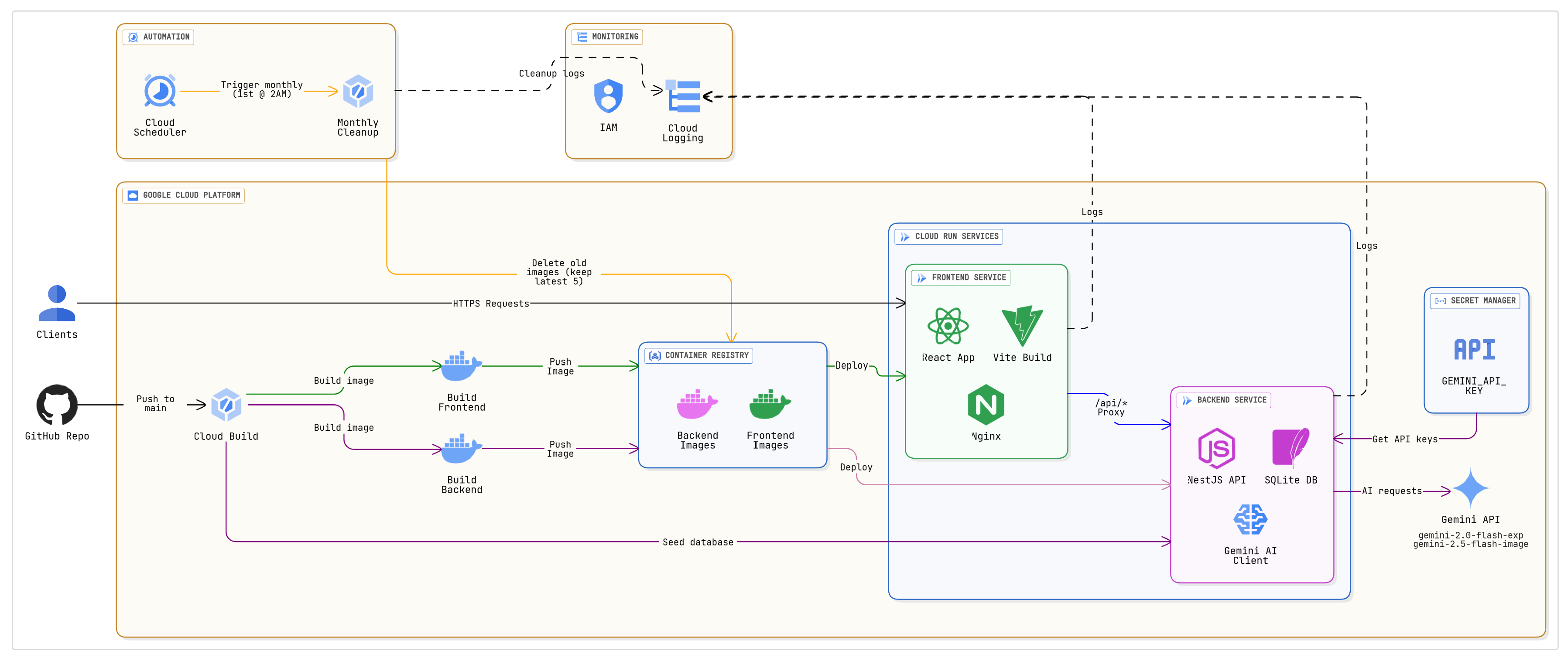This screenshot has width=1568, height=661.
Task: Click the Cloud Scheduler clock icon
Action: (160, 91)
